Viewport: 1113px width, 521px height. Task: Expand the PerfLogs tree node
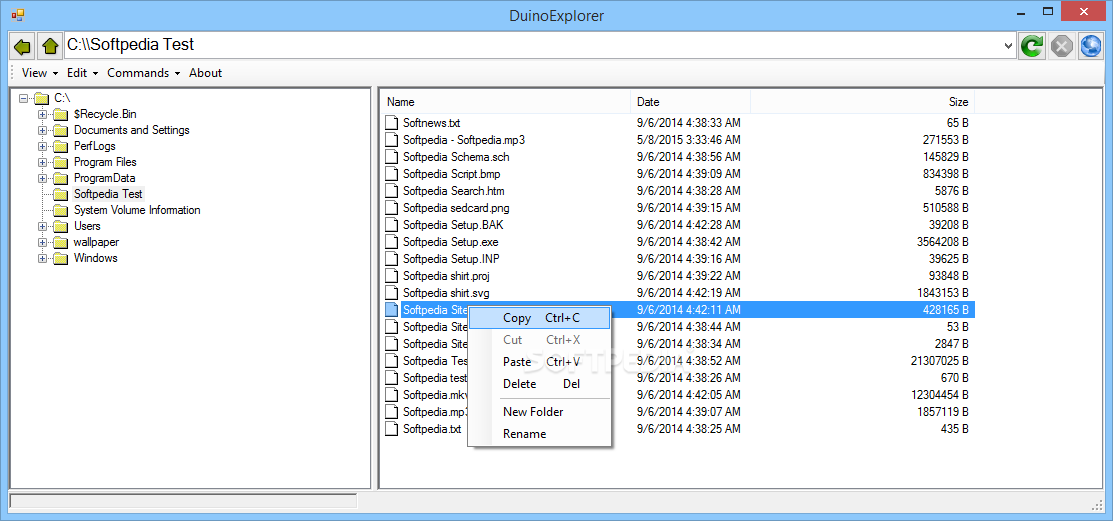43,146
